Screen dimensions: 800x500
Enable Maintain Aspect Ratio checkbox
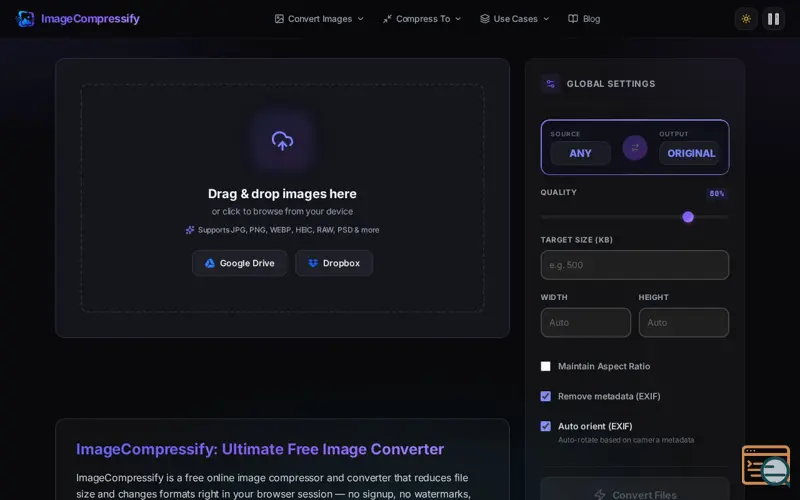point(545,366)
